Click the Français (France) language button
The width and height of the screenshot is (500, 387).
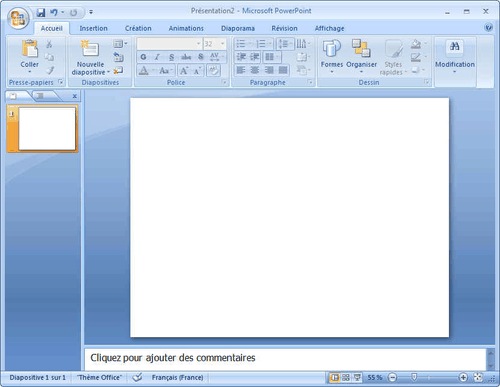(177, 377)
